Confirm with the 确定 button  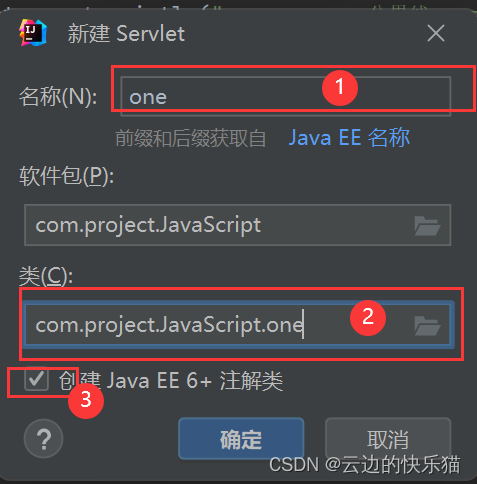tap(241, 439)
